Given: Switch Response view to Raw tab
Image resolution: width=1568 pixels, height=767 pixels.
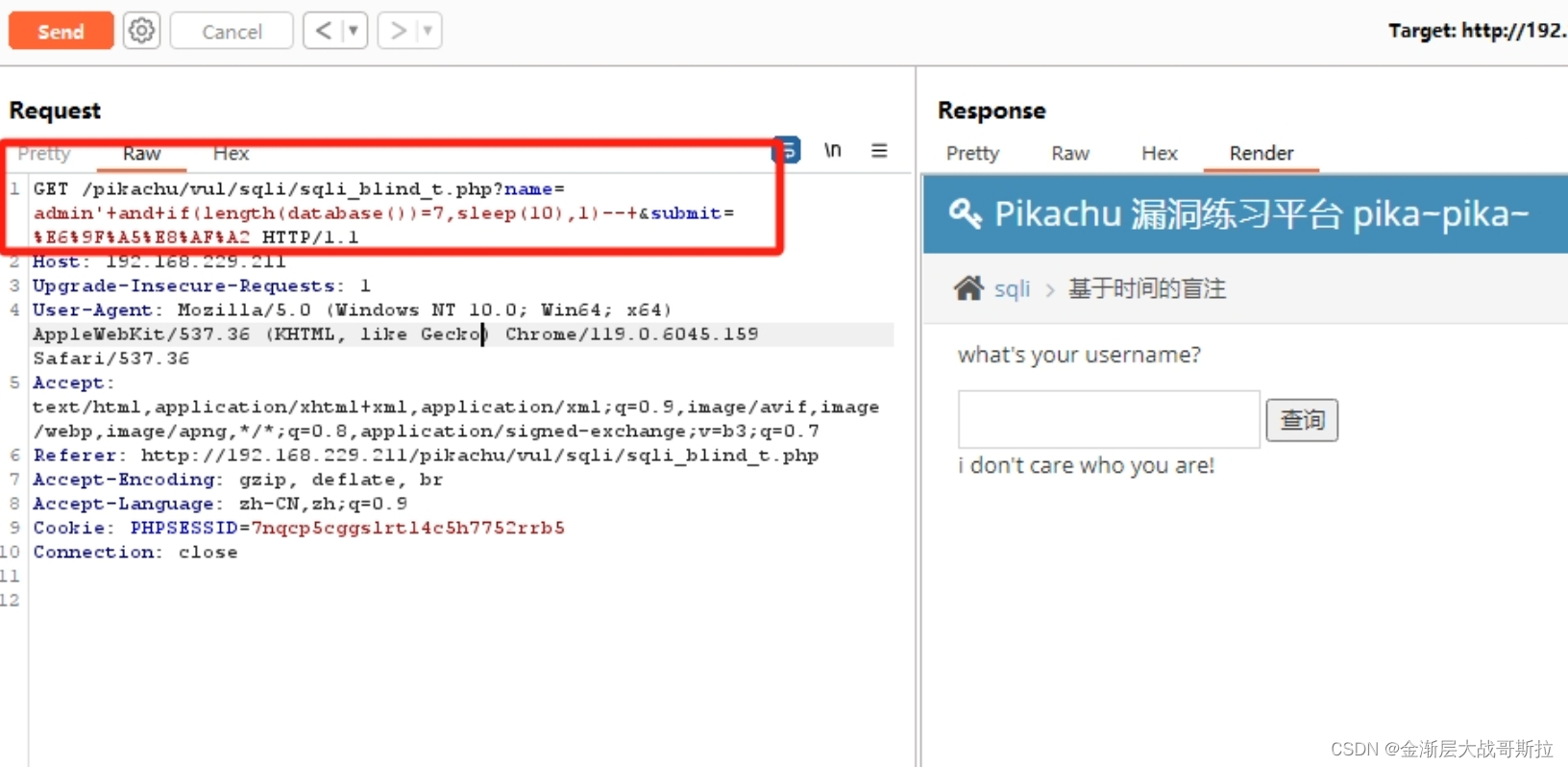Looking at the screenshot, I should pos(1070,154).
